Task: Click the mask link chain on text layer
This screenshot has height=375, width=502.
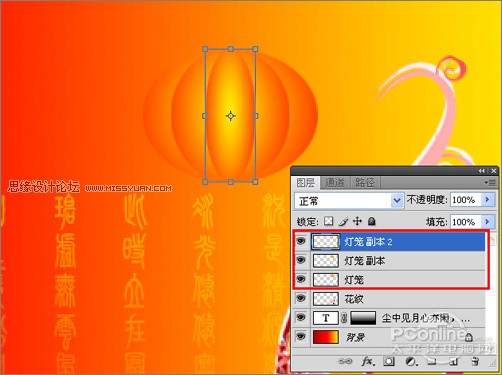Action: 344,318
